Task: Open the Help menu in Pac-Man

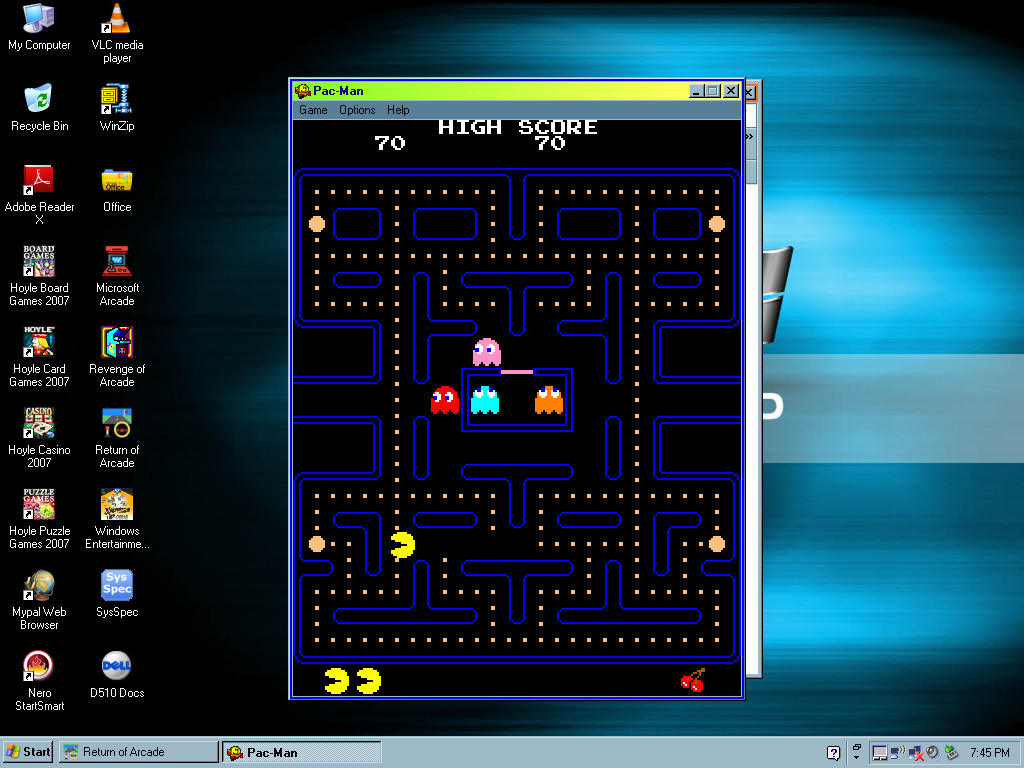Action: tap(398, 110)
